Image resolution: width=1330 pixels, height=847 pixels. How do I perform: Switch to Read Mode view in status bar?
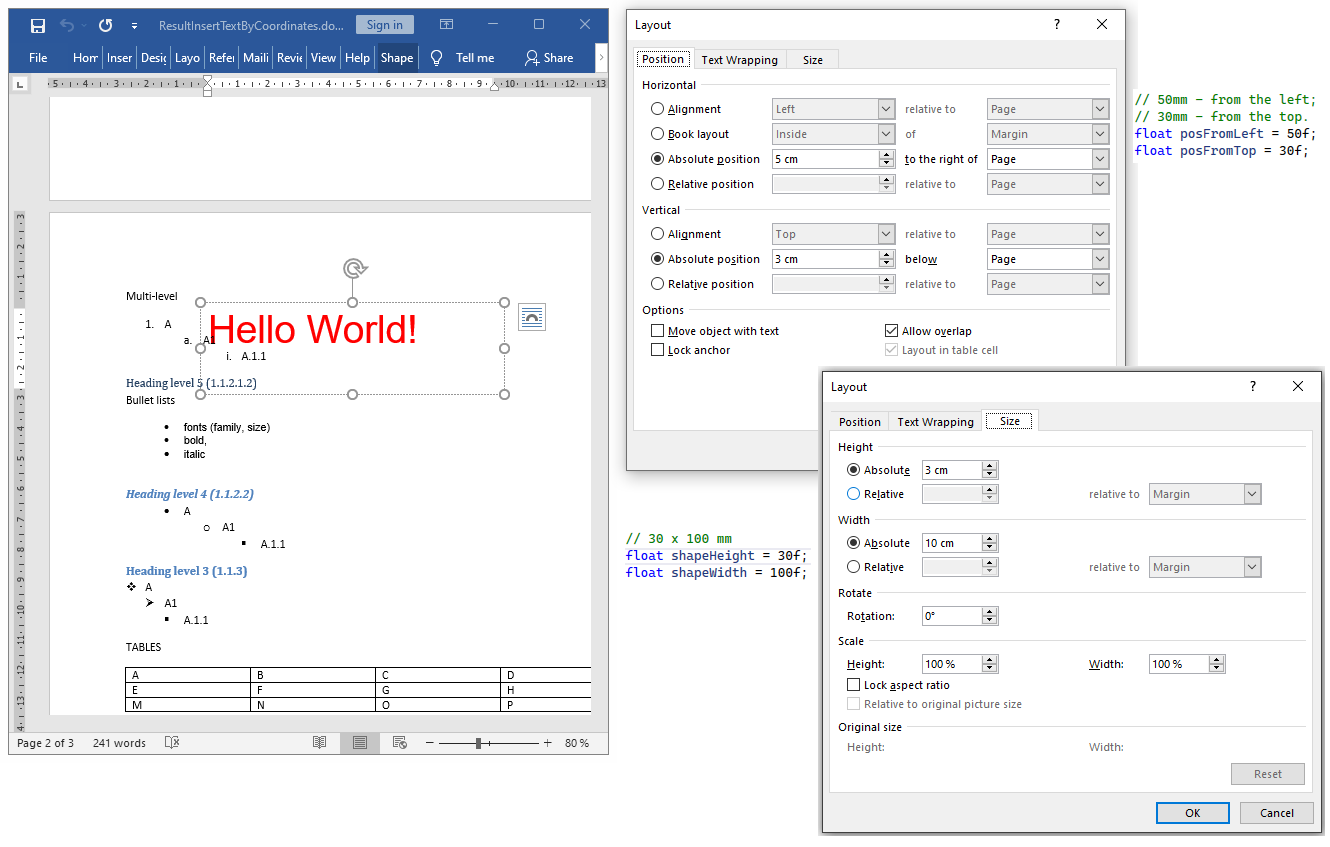click(319, 743)
